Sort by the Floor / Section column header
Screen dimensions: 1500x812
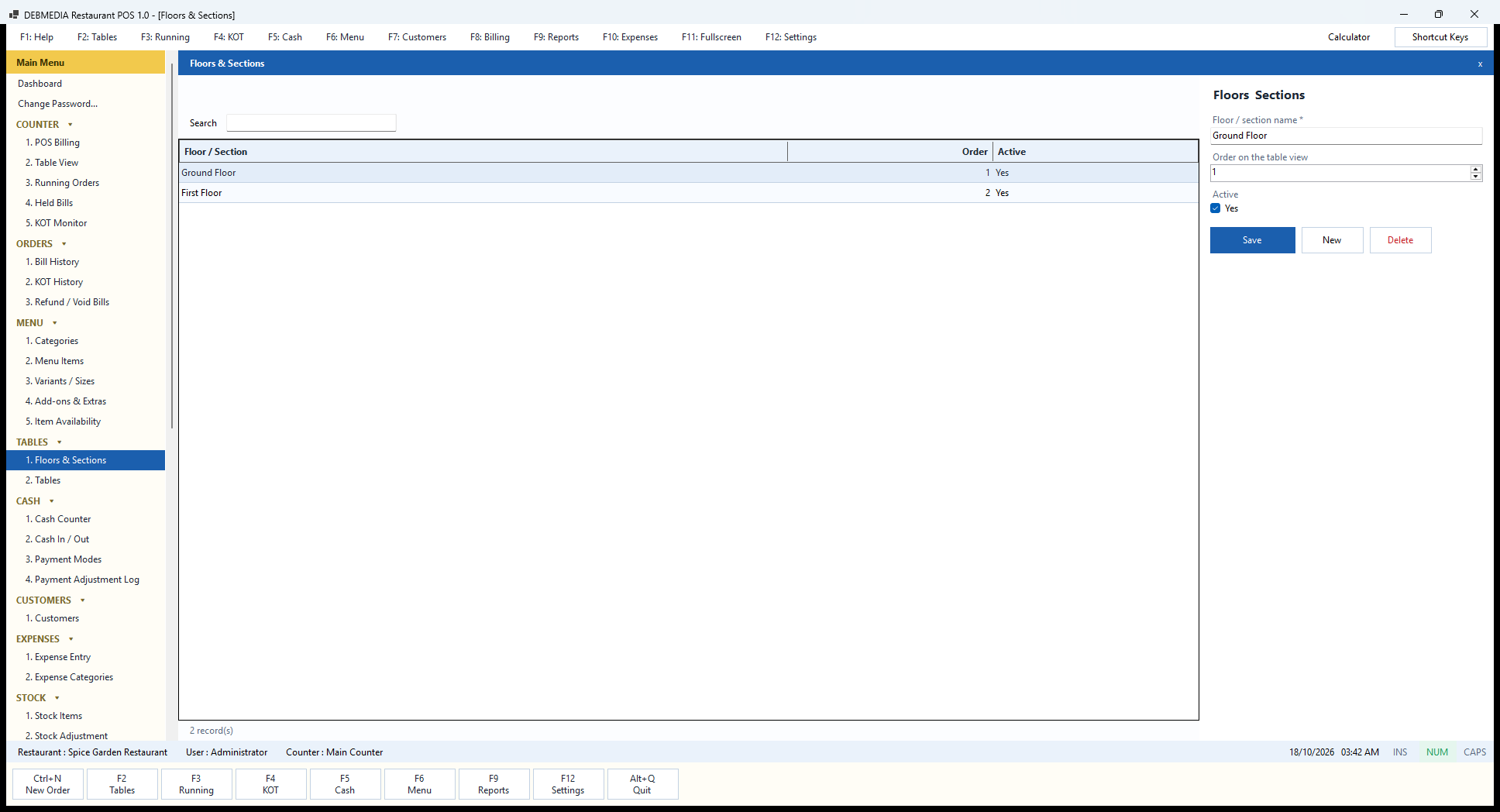[483, 152]
